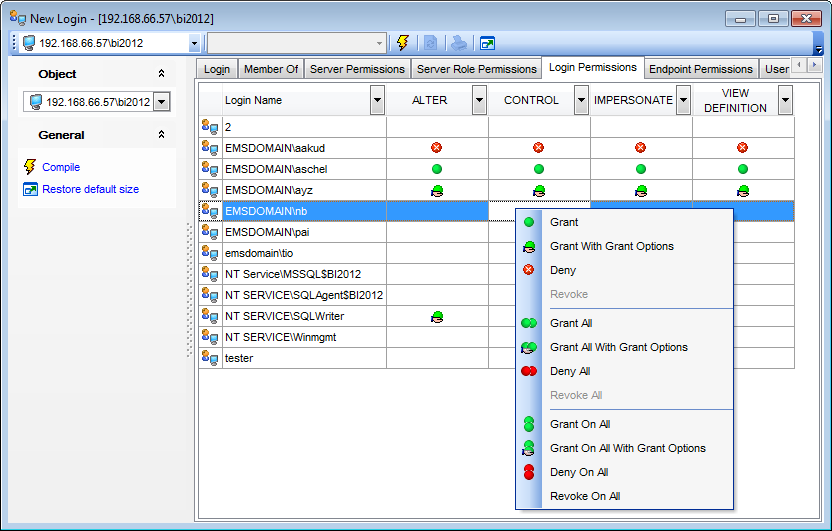Choose Deny from the context menu
Image resolution: width=832 pixels, height=531 pixels.
(625, 270)
